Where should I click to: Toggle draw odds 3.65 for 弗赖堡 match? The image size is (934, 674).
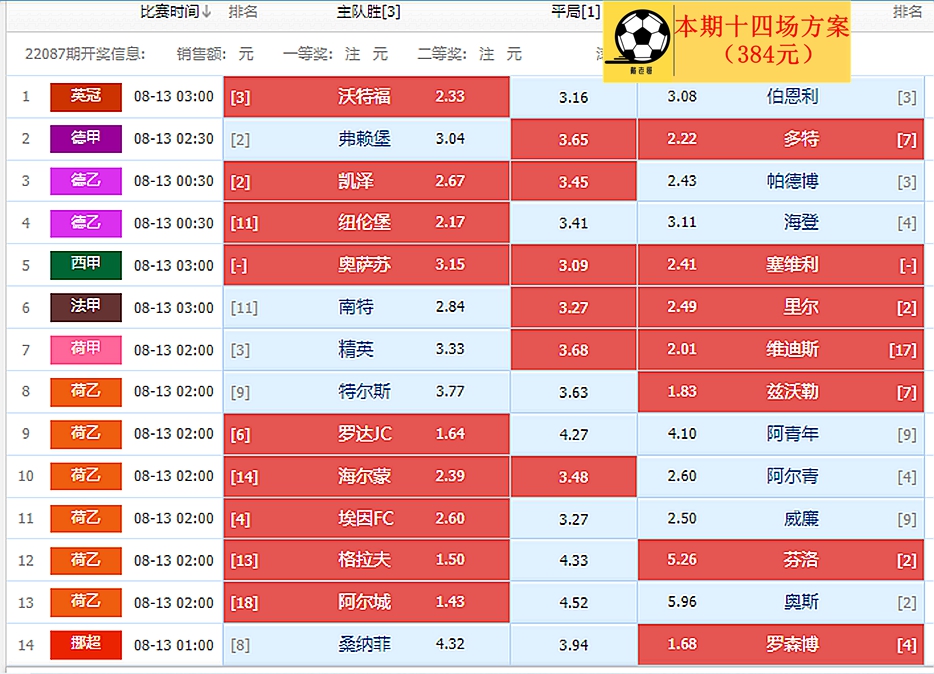coord(573,139)
